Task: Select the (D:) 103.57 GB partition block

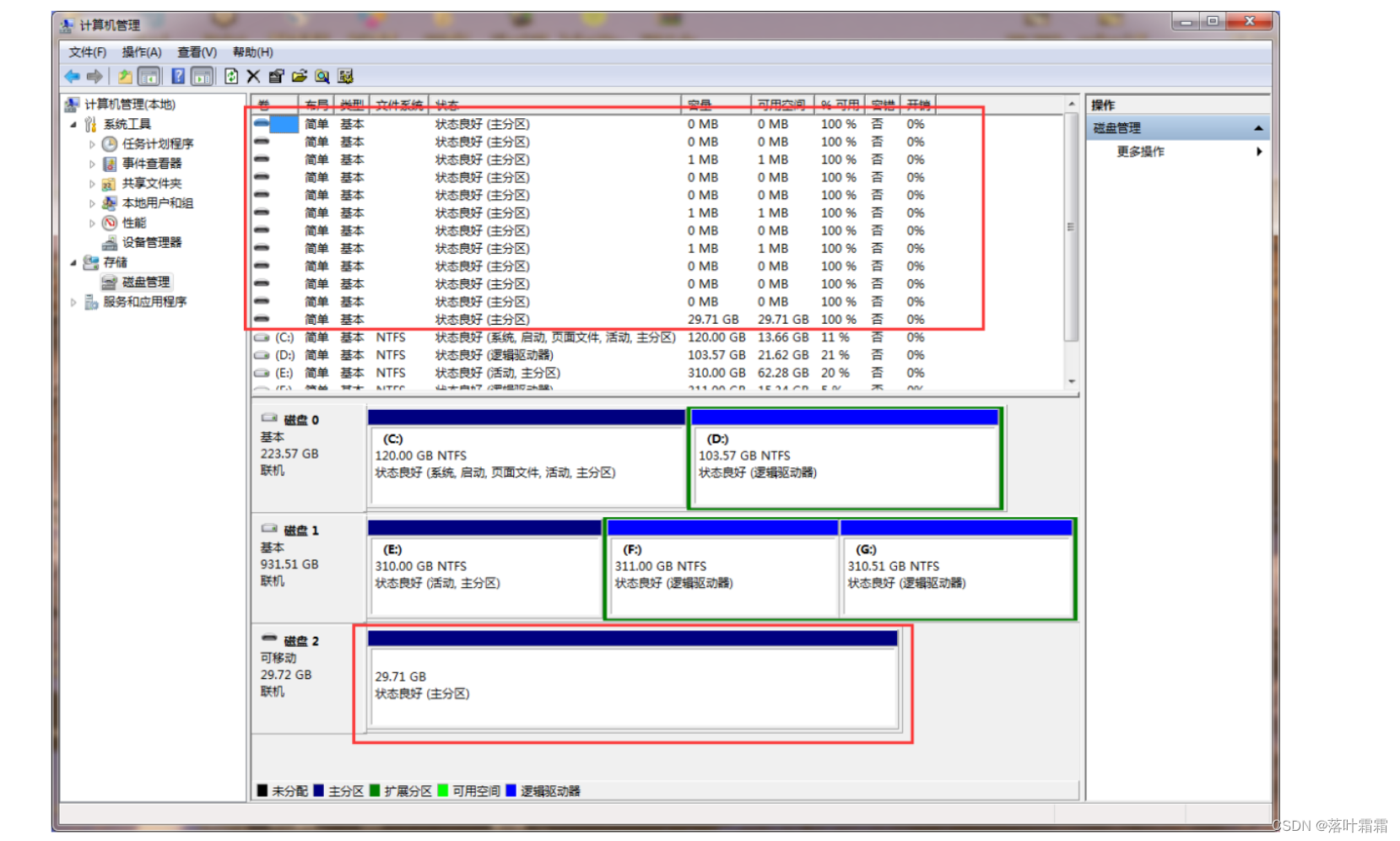Action: [x=846, y=459]
